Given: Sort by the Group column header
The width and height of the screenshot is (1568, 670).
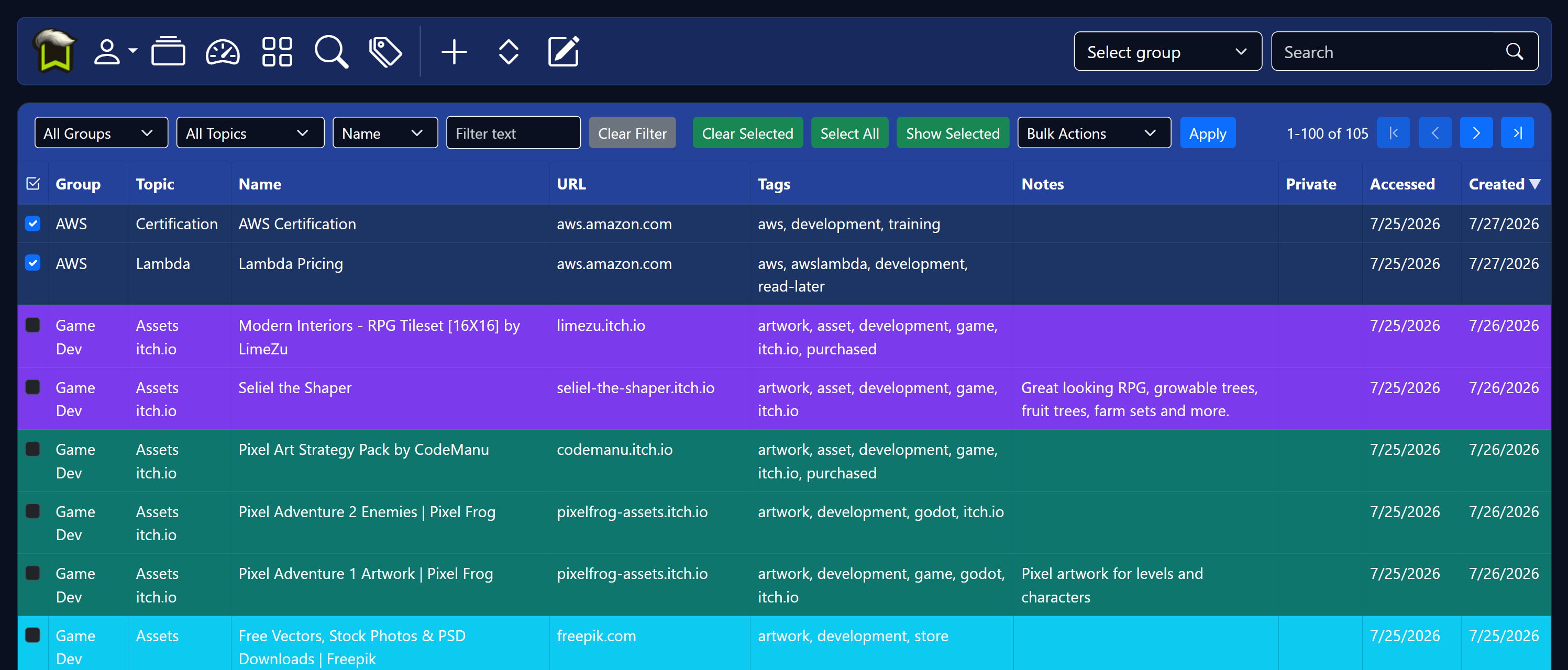Looking at the screenshot, I should pyautogui.click(x=78, y=184).
